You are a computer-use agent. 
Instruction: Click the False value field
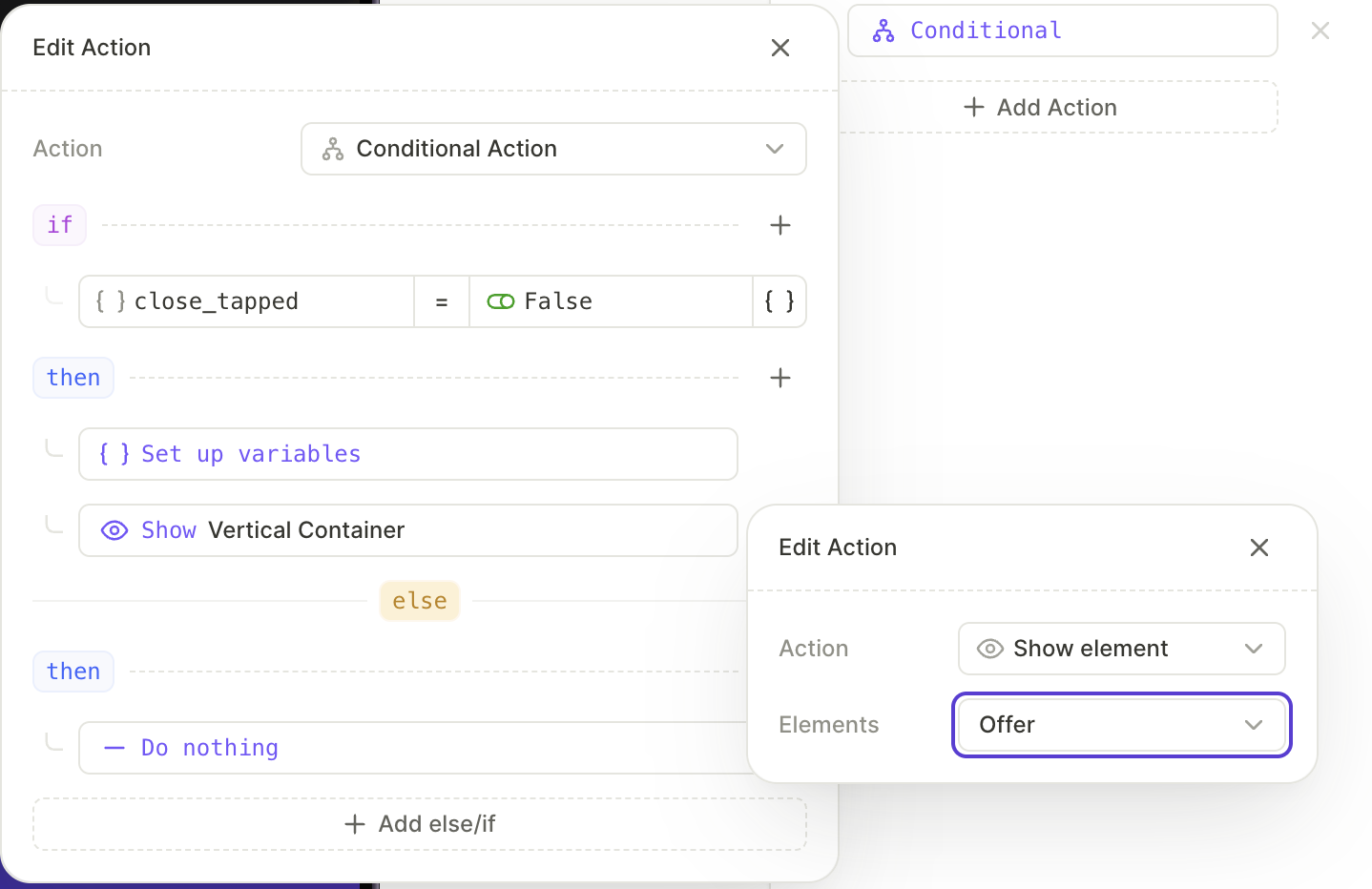point(611,301)
